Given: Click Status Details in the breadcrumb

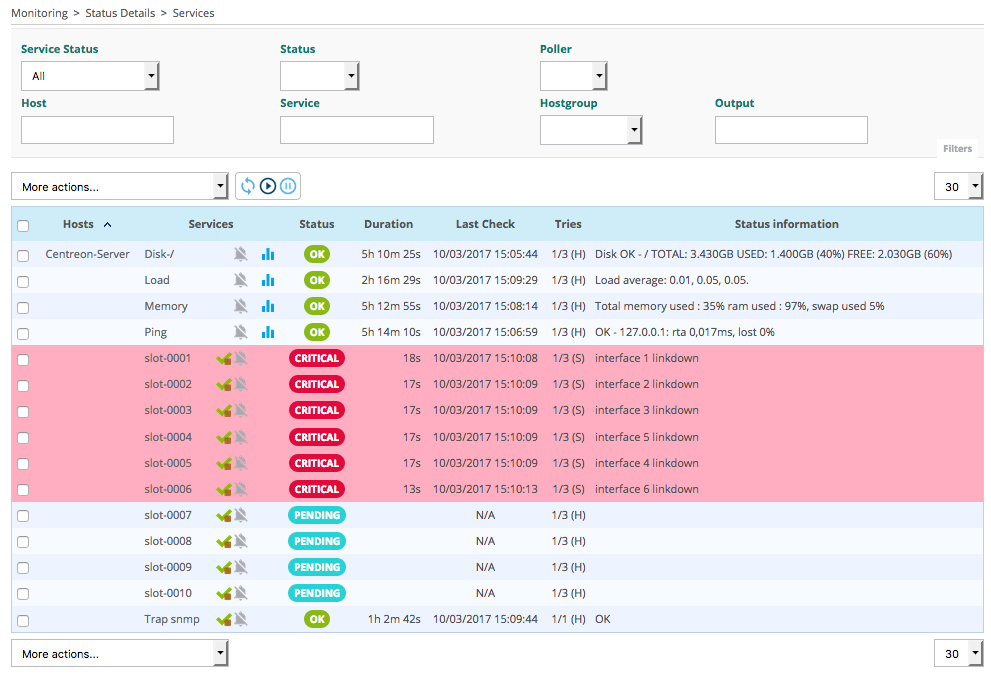Looking at the screenshot, I should click(x=120, y=13).
